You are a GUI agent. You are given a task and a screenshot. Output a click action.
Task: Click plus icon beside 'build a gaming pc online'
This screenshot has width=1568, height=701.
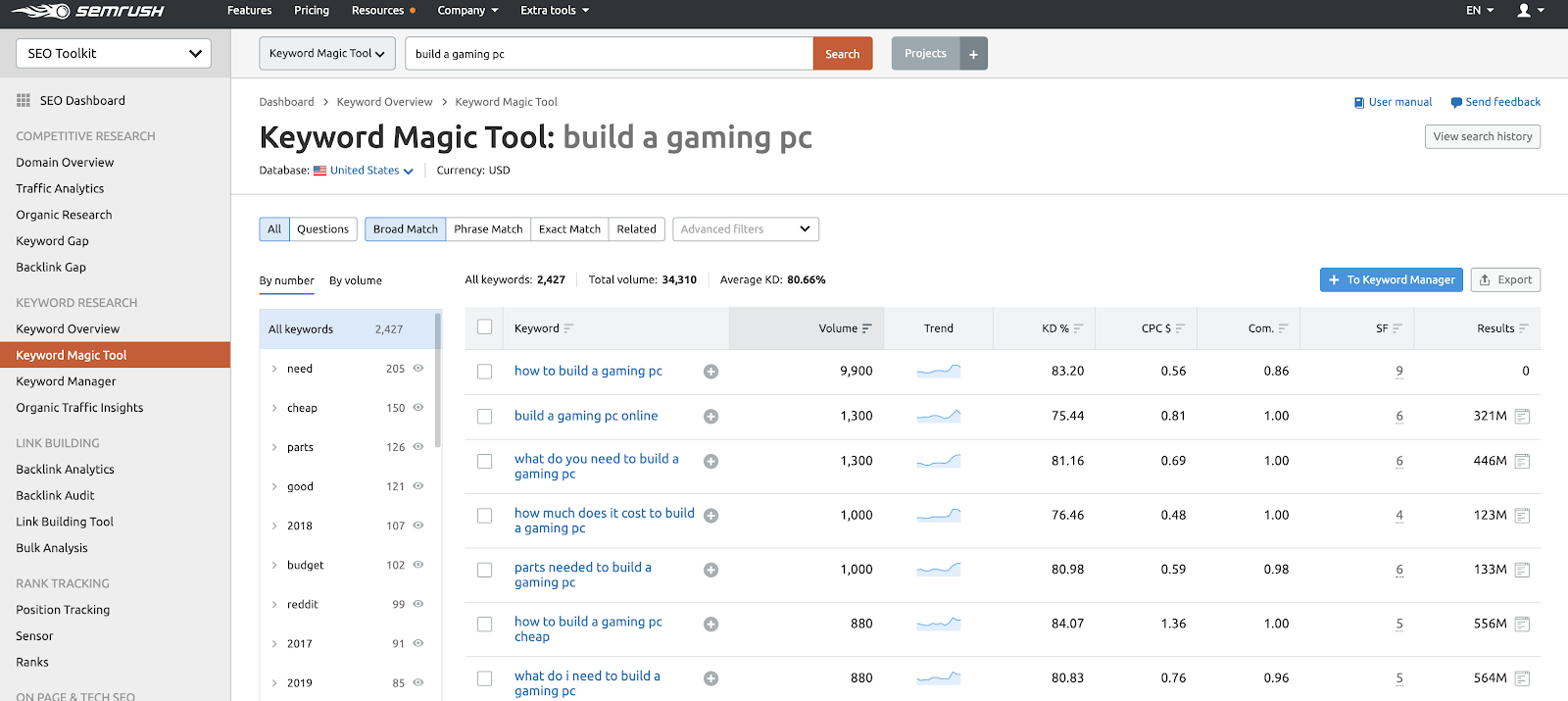[711, 417]
